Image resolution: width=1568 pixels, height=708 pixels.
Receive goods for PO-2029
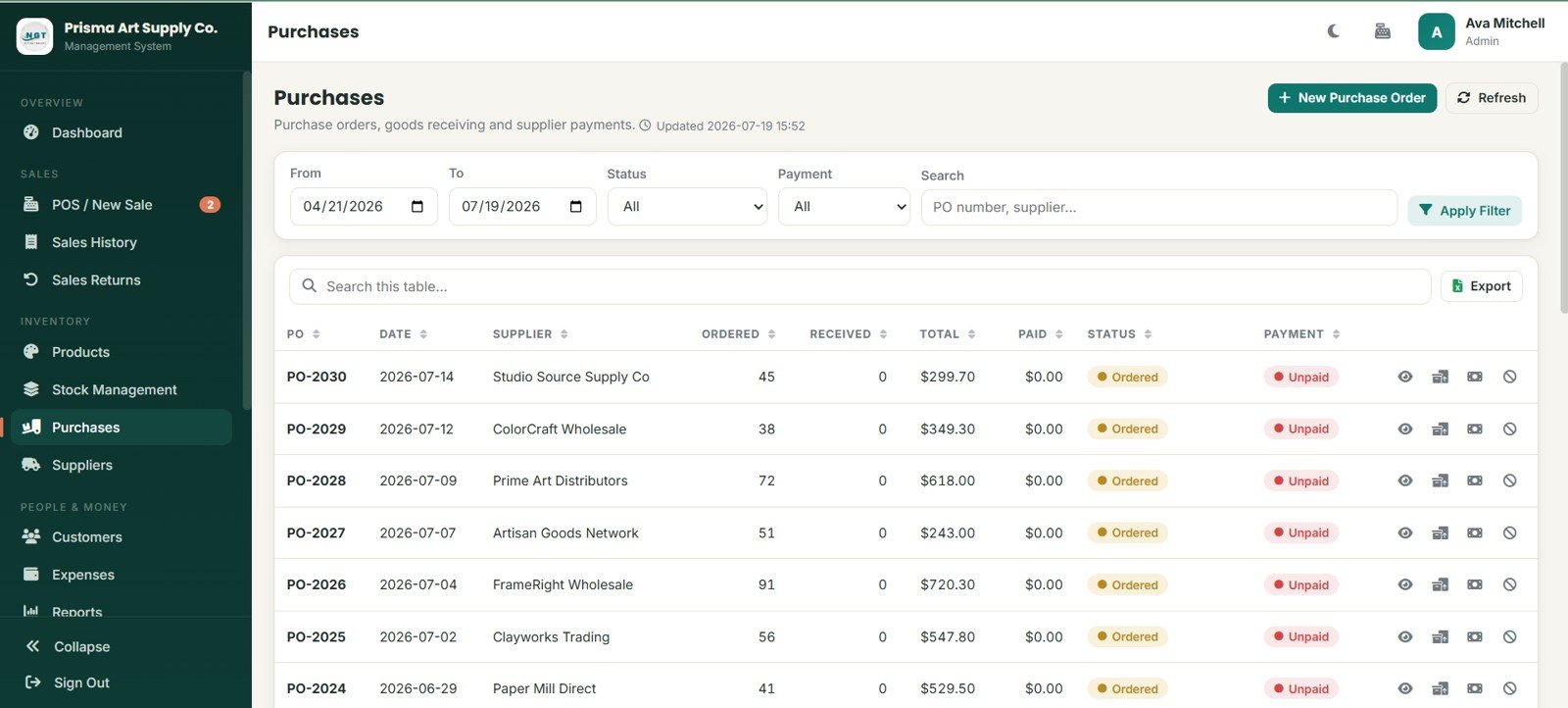click(x=1440, y=429)
